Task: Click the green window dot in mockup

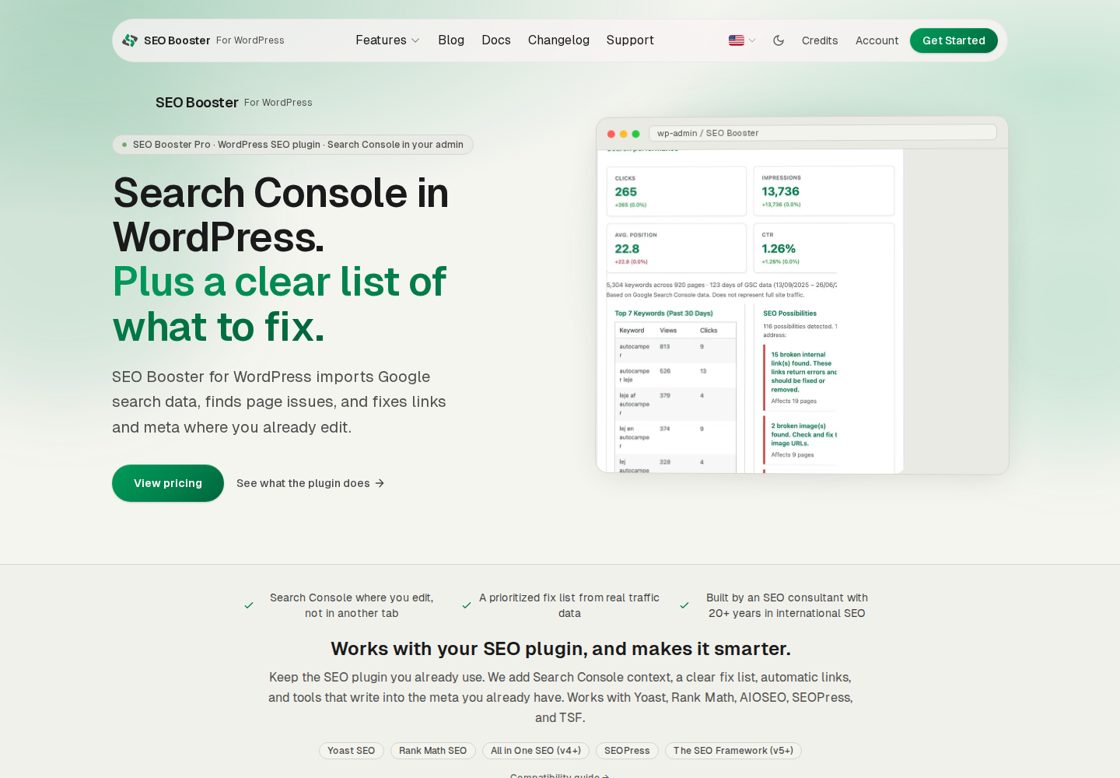Action: point(636,134)
